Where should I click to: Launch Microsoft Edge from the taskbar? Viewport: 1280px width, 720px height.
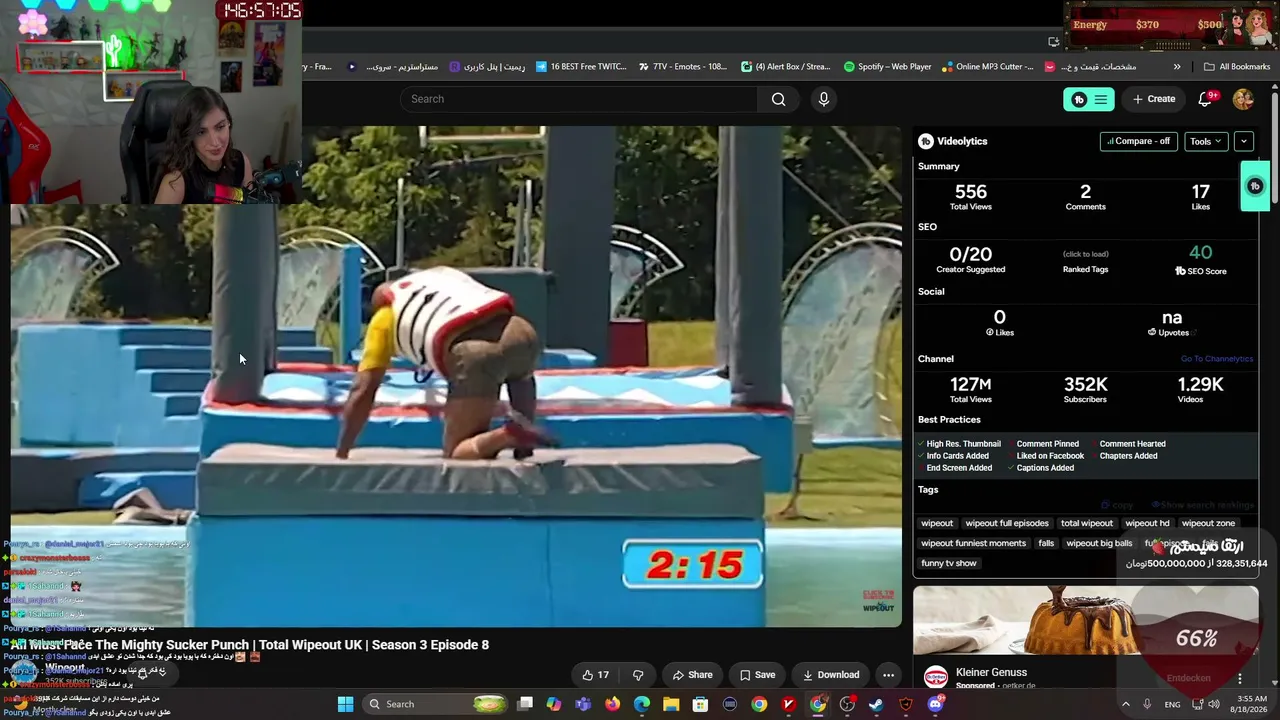(x=642, y=704)
